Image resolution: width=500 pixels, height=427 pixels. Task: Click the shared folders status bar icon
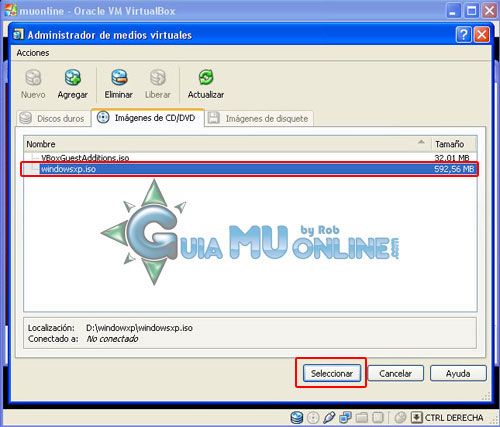point(362,417)
